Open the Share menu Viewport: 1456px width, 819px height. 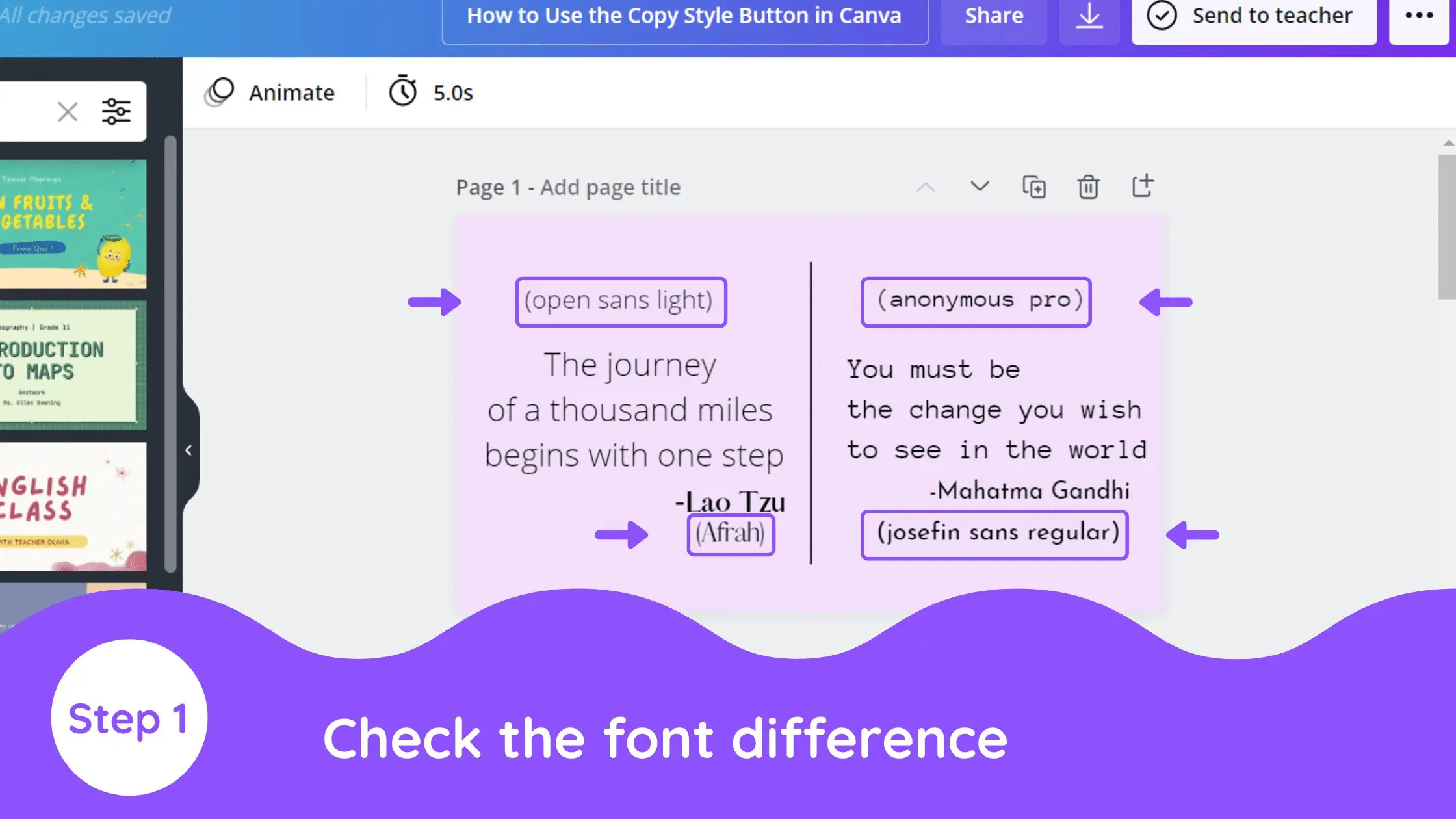(993, 16)
